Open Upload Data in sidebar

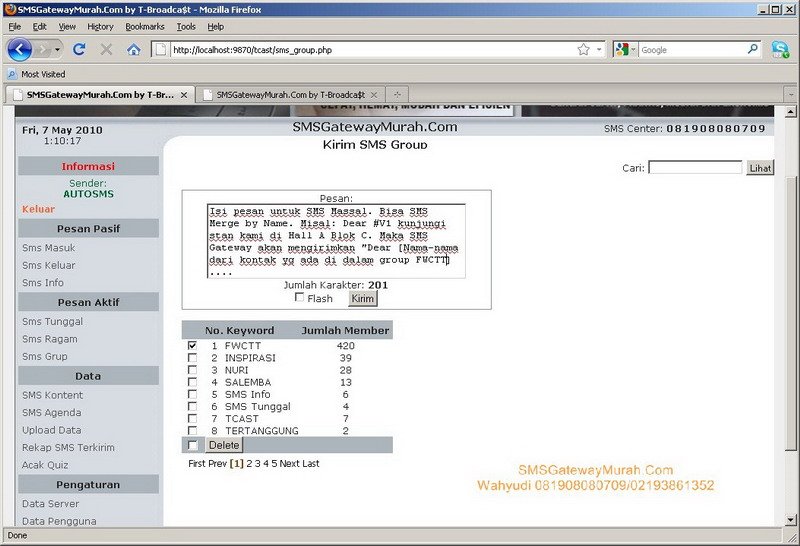[x=52, y=430]
